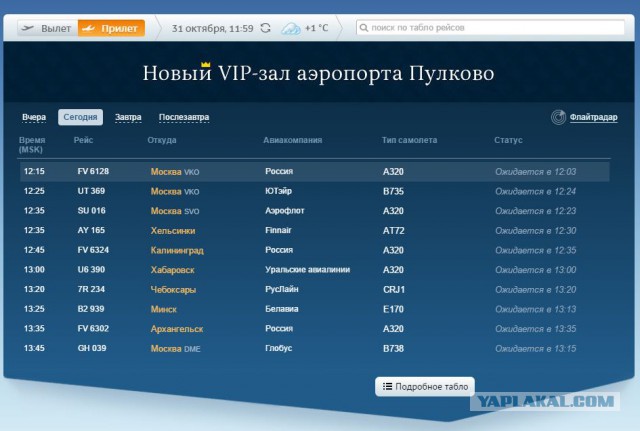
Task: Click the B735 aircraft type cell
Action: (393, 191)
